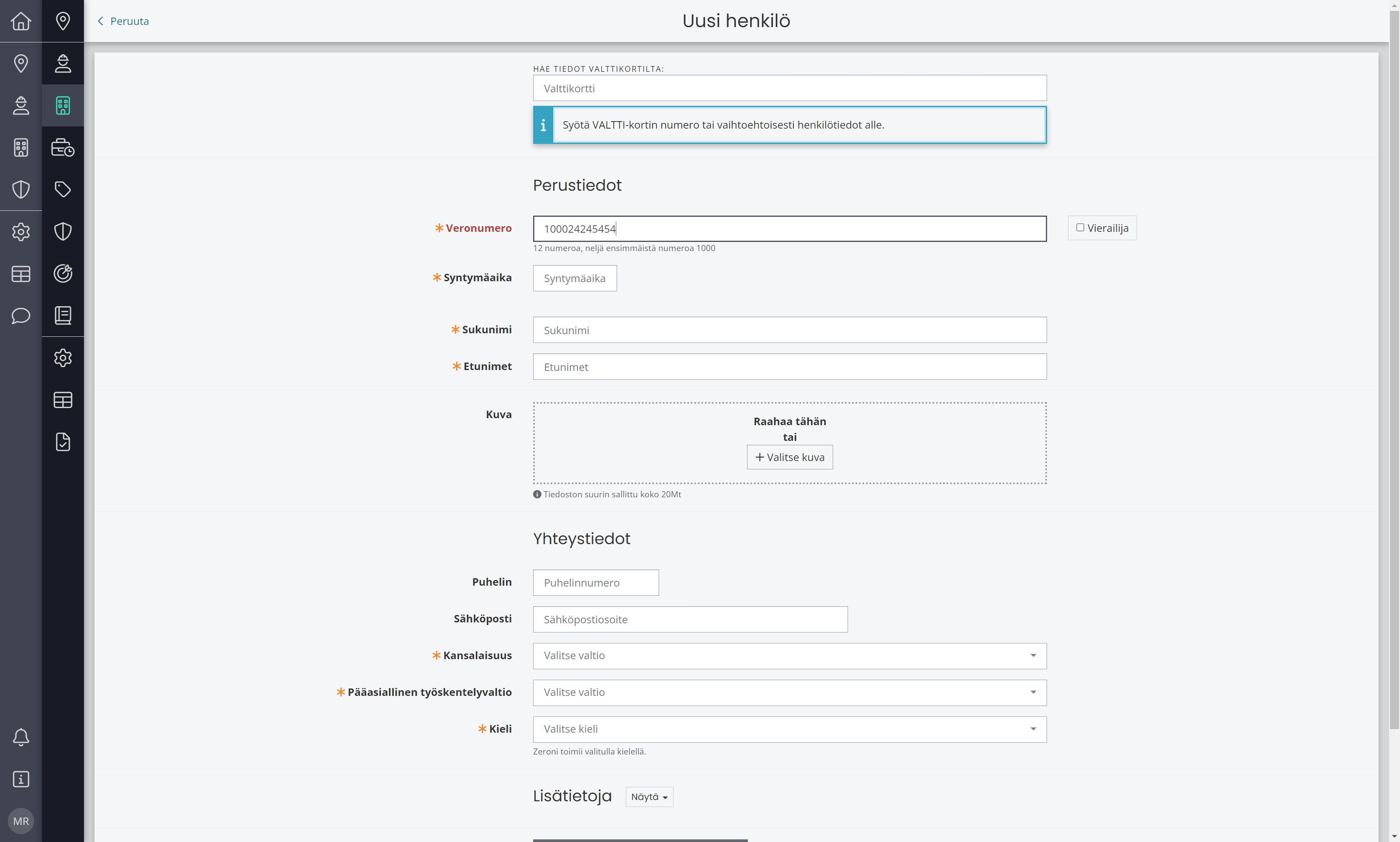
Task: Click the Peruuta back link
Action: pos(123,21)
